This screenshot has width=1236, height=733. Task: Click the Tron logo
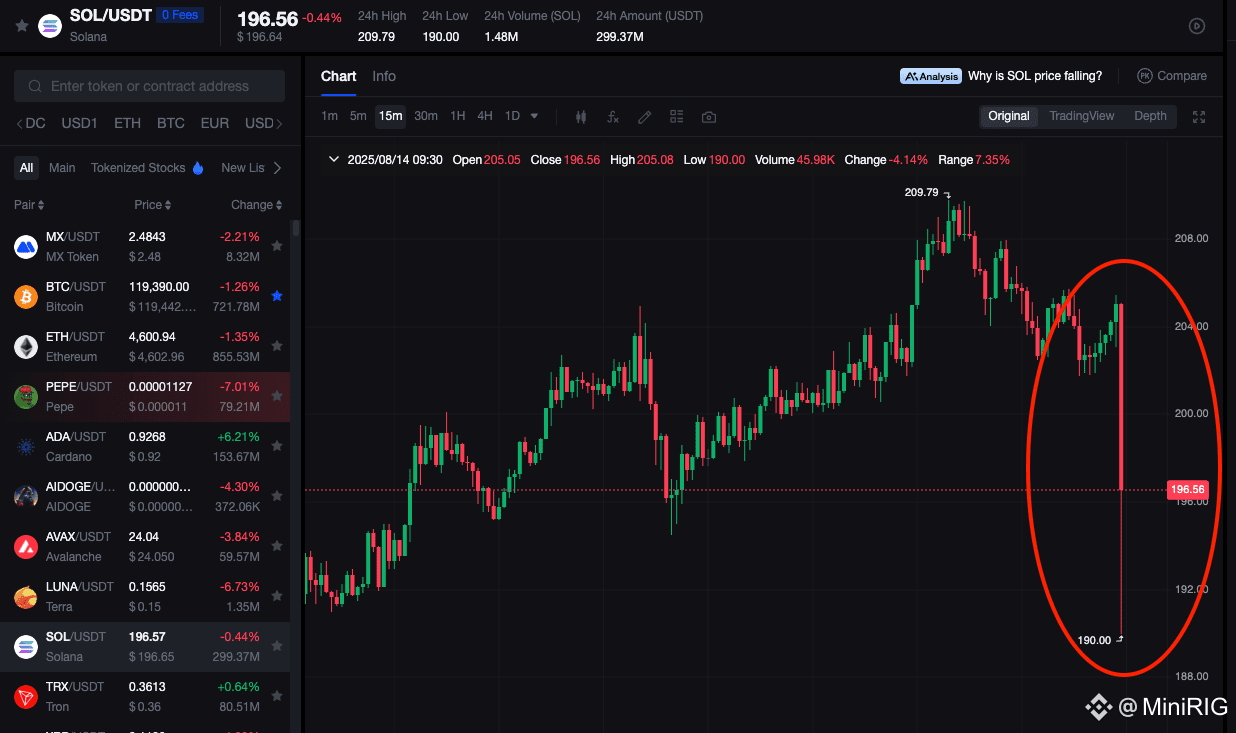pyautogui.click(x=26, y=696)
